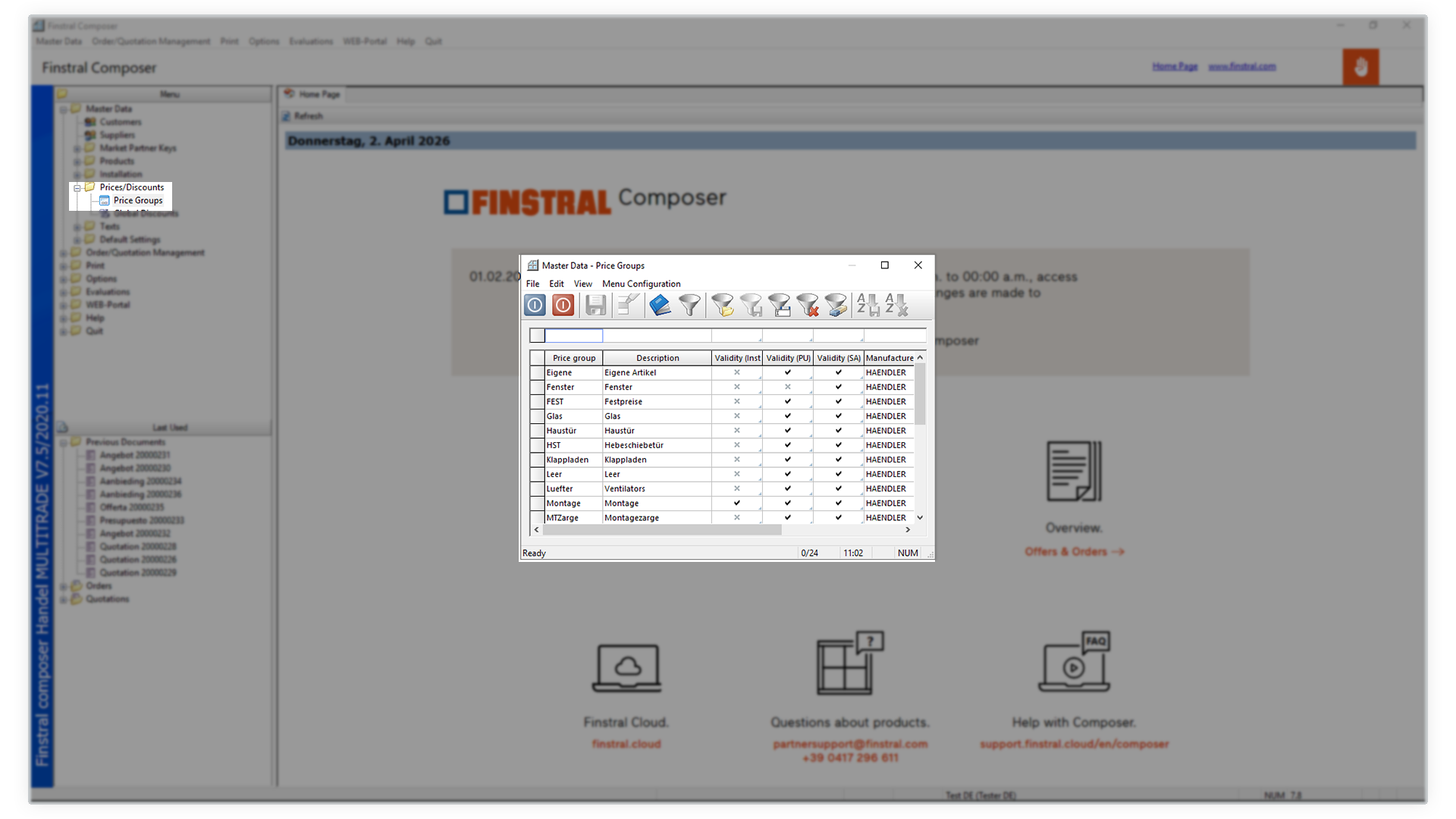The height and width of the screenshot is (819, 1456).
Task: Click funnel with eraser icon
Action: (x=836, y=305)
